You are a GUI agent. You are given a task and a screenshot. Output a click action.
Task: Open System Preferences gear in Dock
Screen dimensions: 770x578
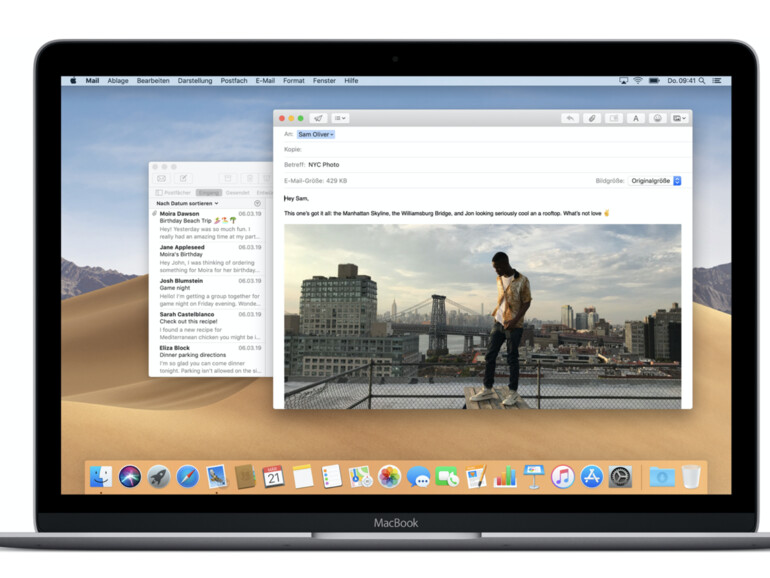point(620,476)
